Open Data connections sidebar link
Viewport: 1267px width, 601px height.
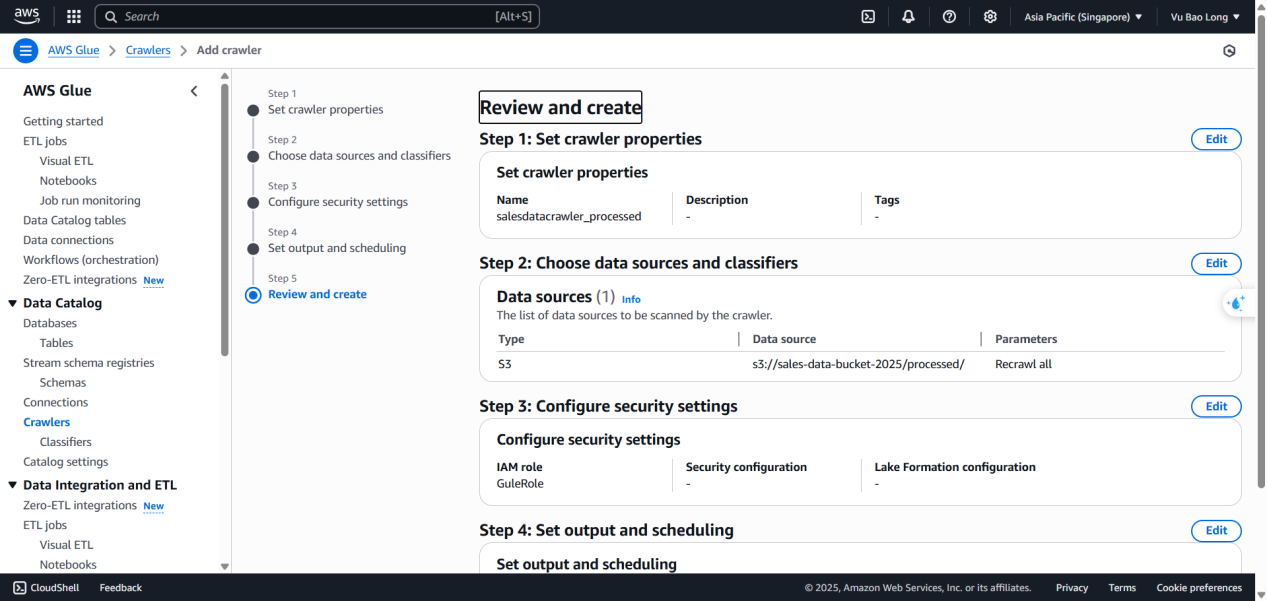pos(69,240)
